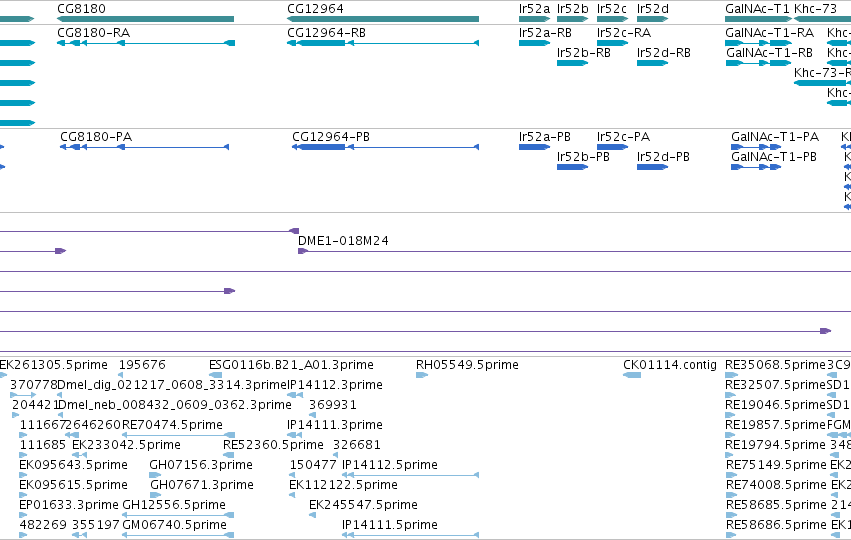The height and width of the screenshot is (540, 851).
Task: Click the EK261305.5prime EST label
Action: pyautogui.click(x=54, y=365)
